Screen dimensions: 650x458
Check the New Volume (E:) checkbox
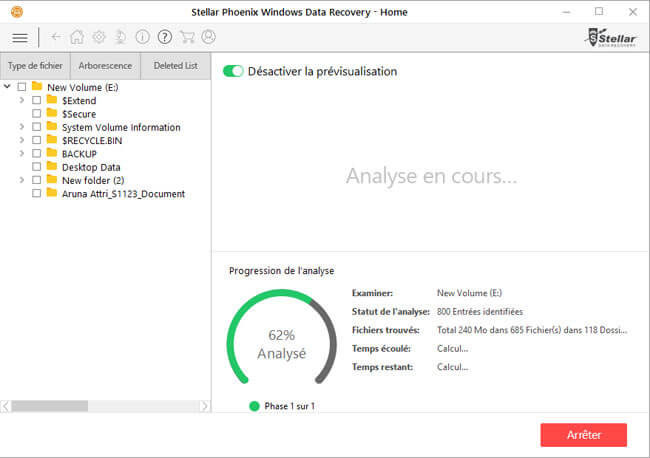tap(22, 88)
